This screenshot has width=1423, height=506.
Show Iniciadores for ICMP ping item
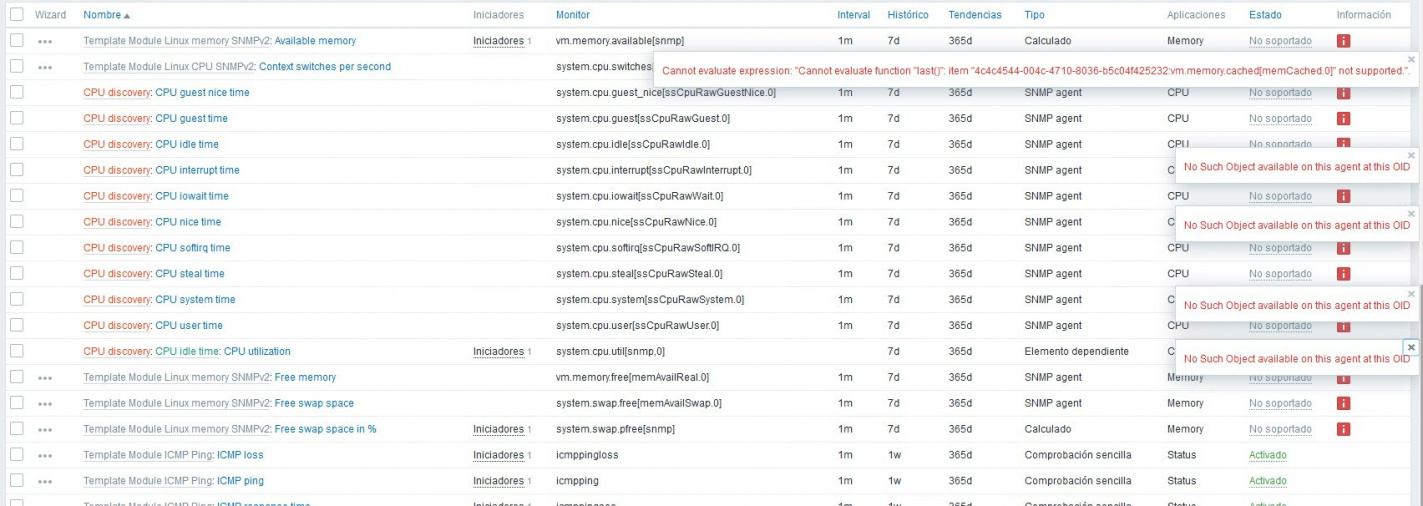click(x=498, y=482)
